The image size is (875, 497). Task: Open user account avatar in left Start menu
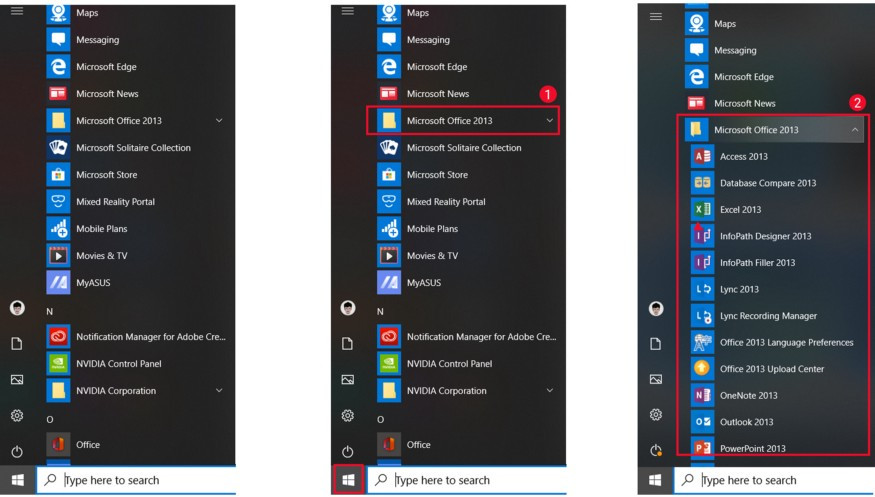click(x=17, y=308)
